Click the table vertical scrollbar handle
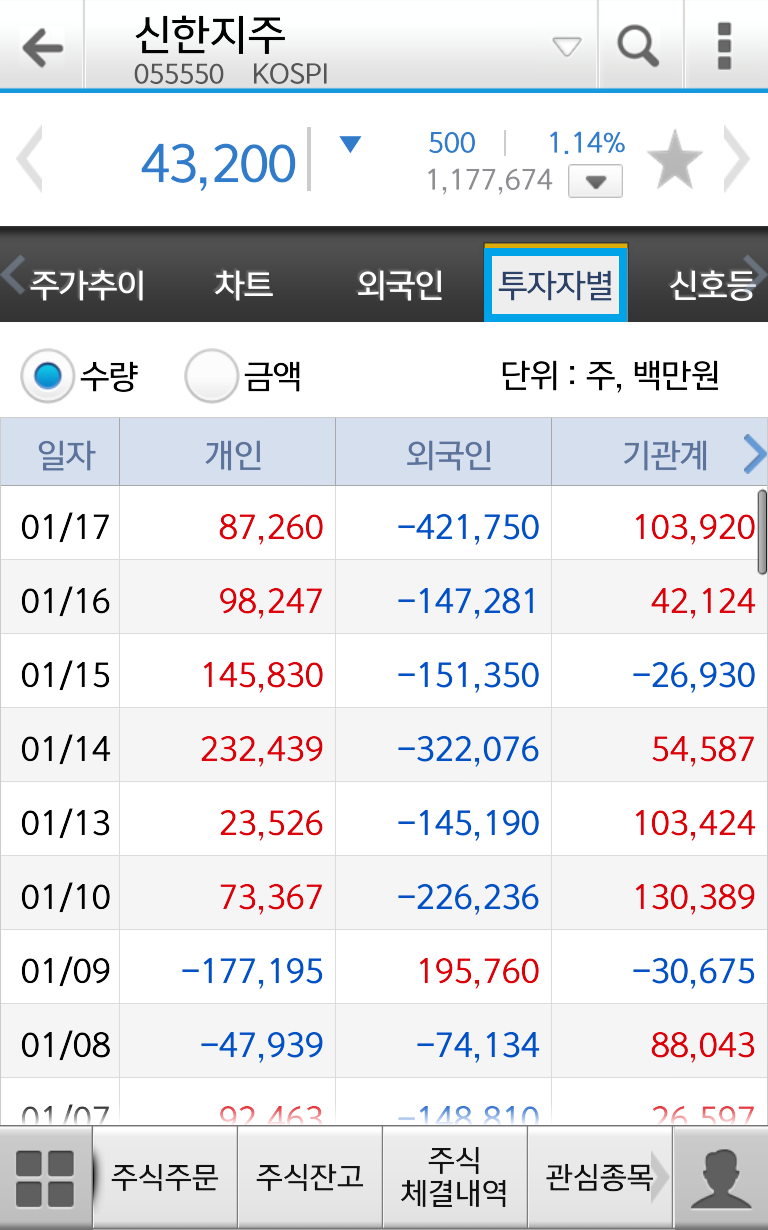The width and height of the screenshot is (768, 1230). [762, 532]
